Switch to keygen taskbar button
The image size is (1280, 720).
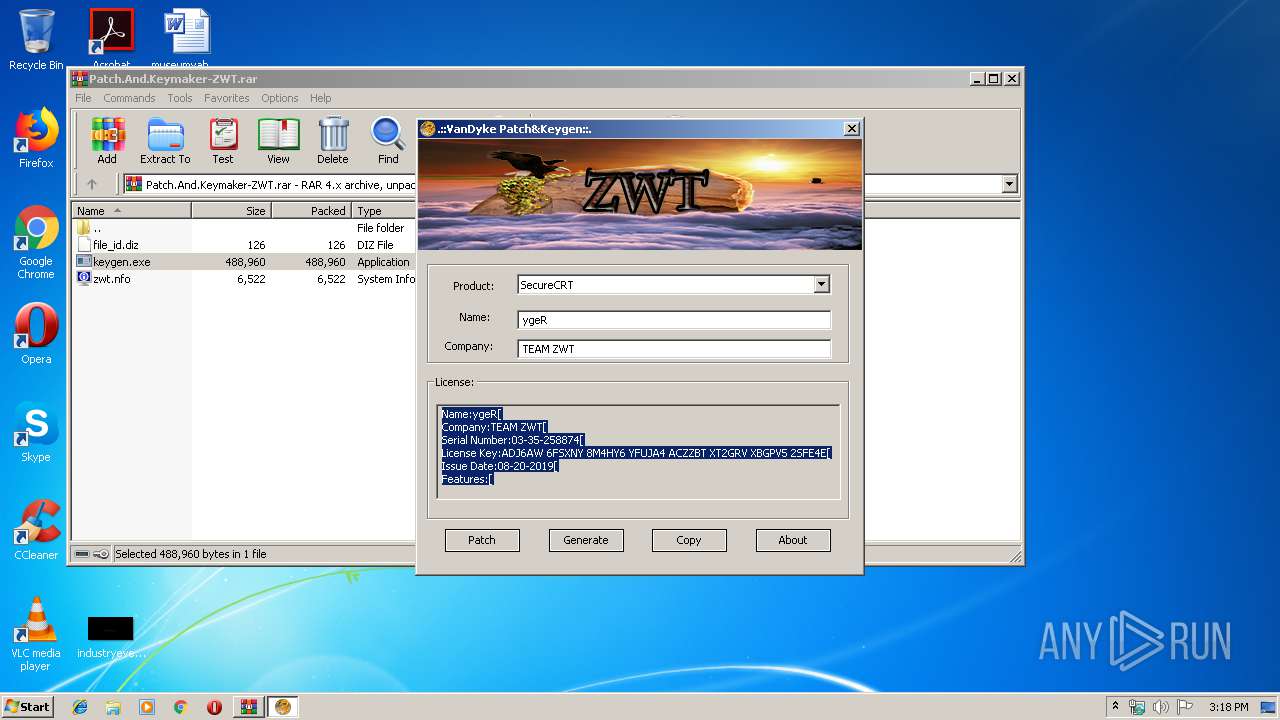click(x=283, y=707)
